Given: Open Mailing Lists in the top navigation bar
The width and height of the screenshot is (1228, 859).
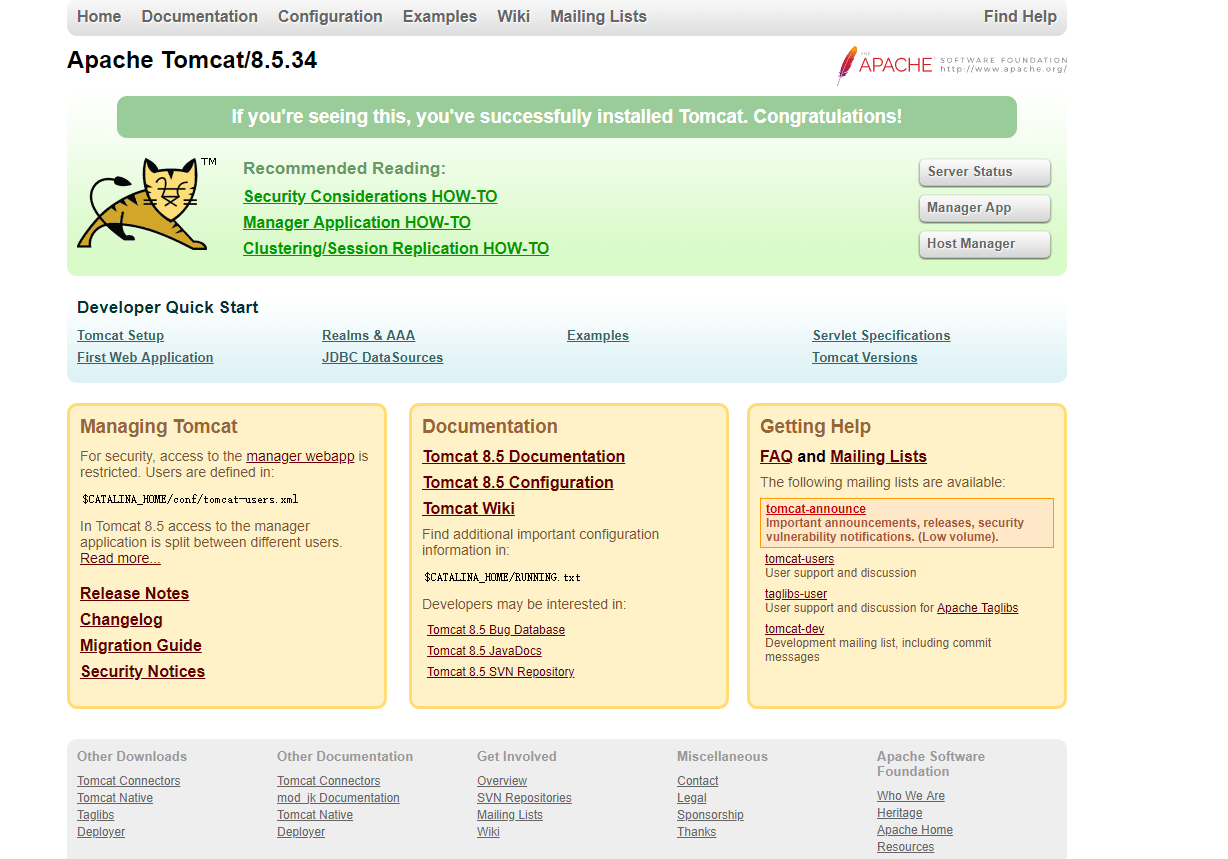Looking at the screenshot, I should [x=599, y=16].
